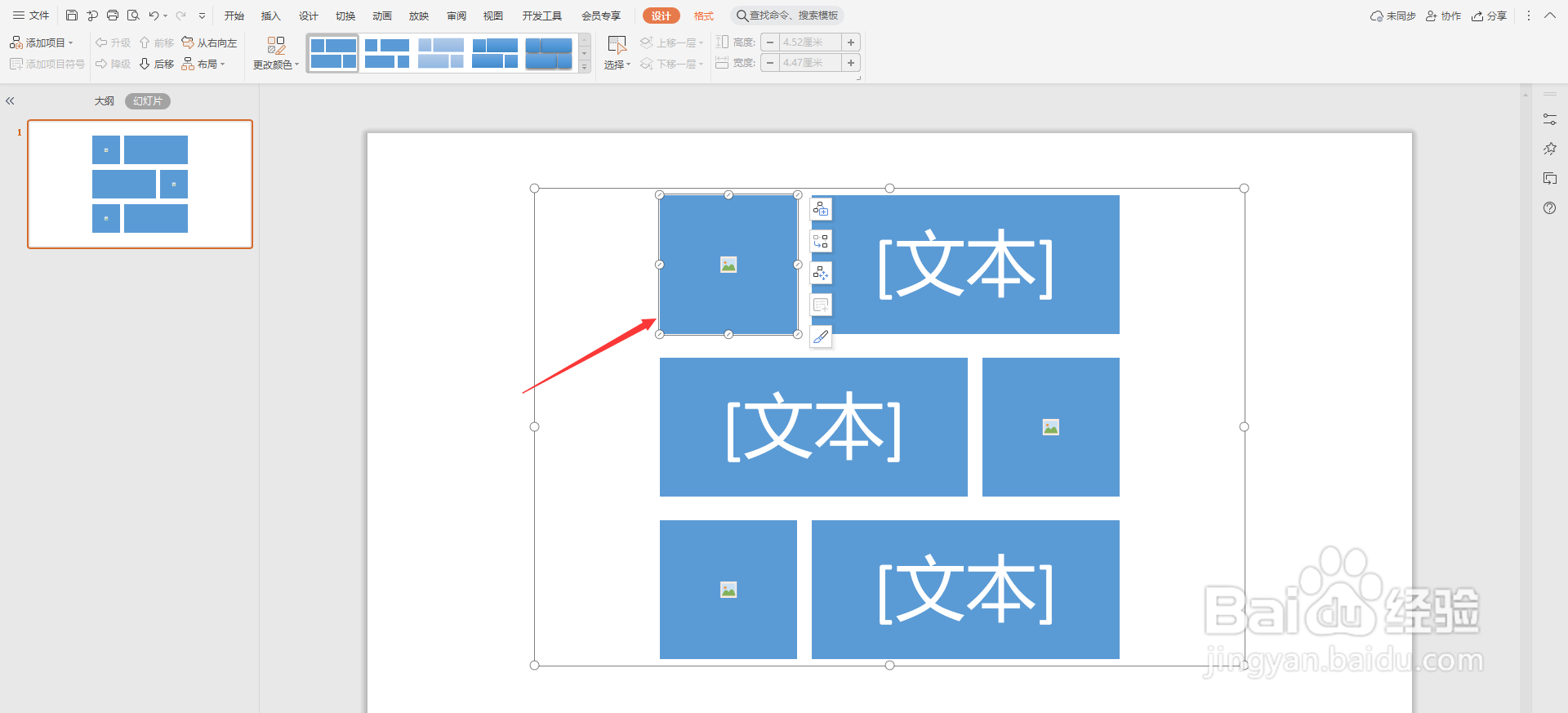Decrease height with minus button
The height and width of the screenshot is (713, 1568).
(770, 42)
